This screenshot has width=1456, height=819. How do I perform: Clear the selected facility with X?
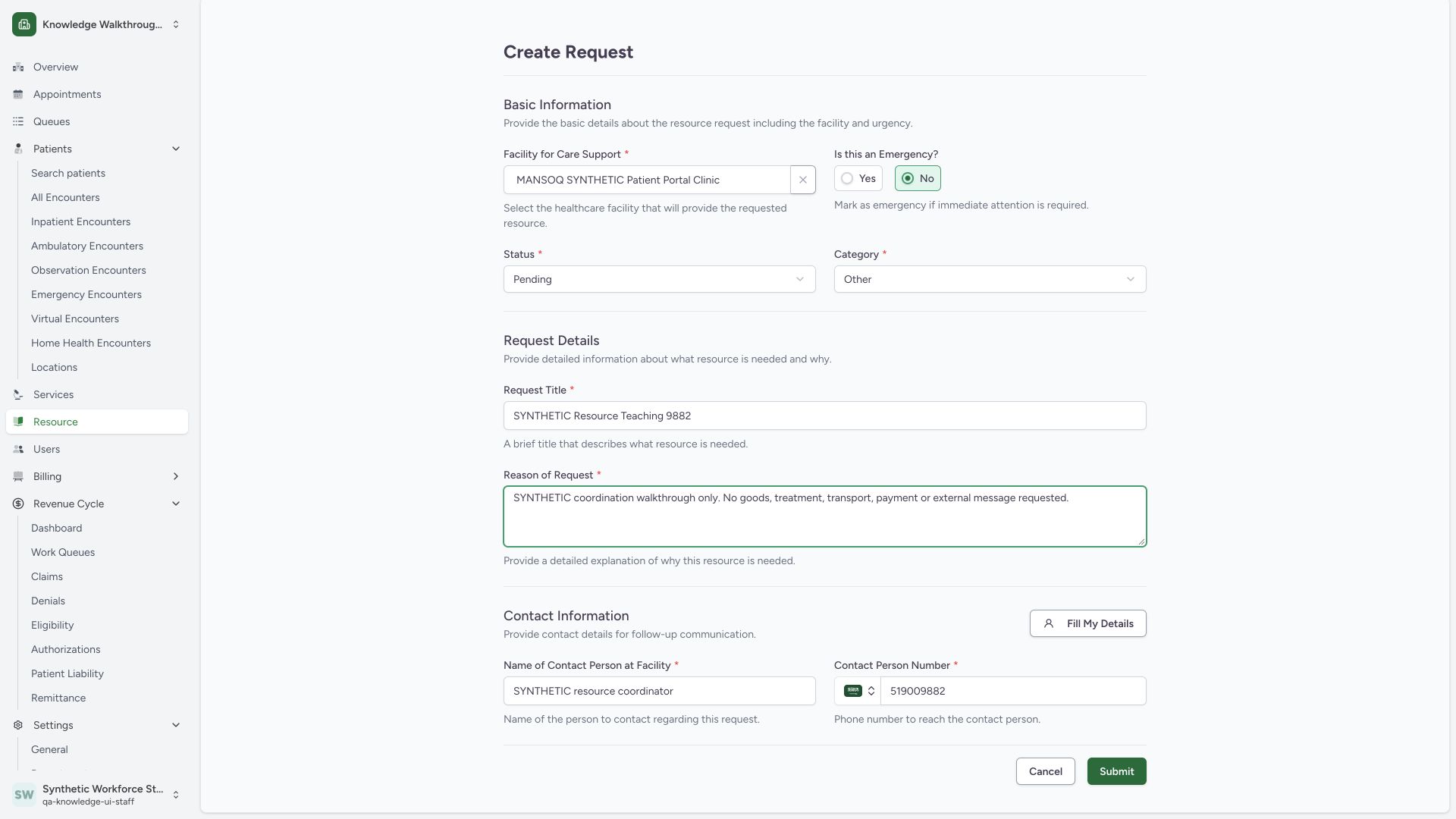[x=802, y=180]
